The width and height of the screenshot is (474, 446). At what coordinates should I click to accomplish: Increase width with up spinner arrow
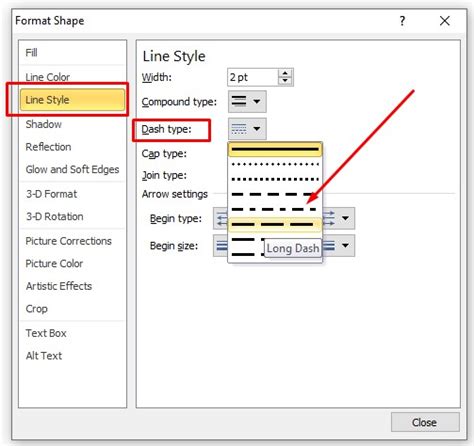[x=285, y=73]
